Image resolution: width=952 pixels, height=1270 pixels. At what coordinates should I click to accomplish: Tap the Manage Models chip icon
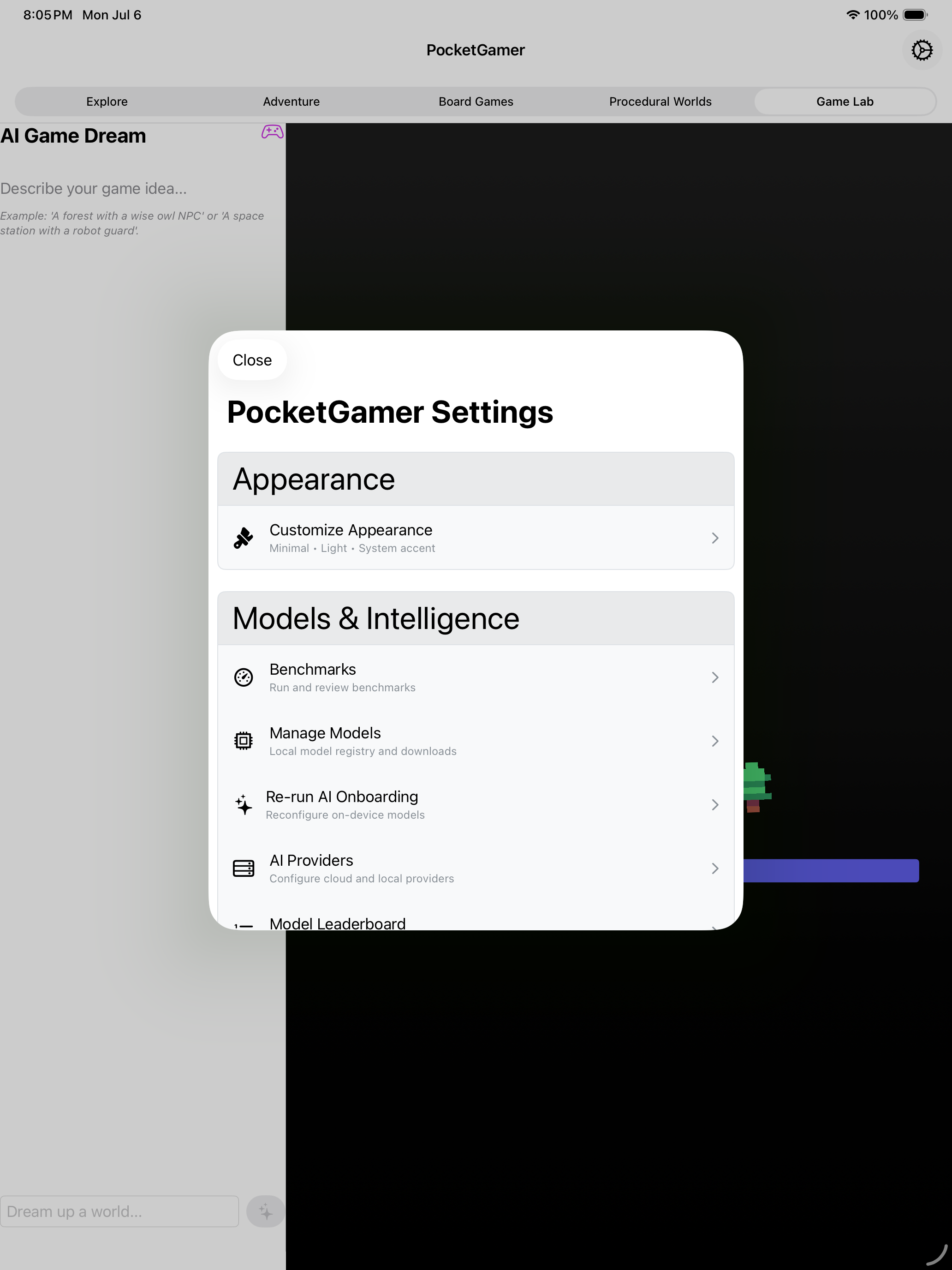pyautogui.click(x=244, y=741)
